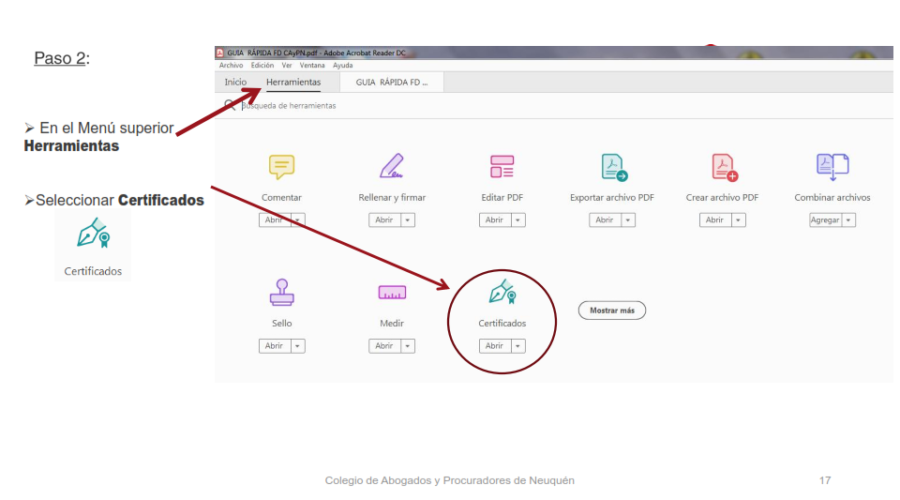Expand dropdown arrow under Crear archivo PDF
The image size is (900, 500).
(738, 220)
